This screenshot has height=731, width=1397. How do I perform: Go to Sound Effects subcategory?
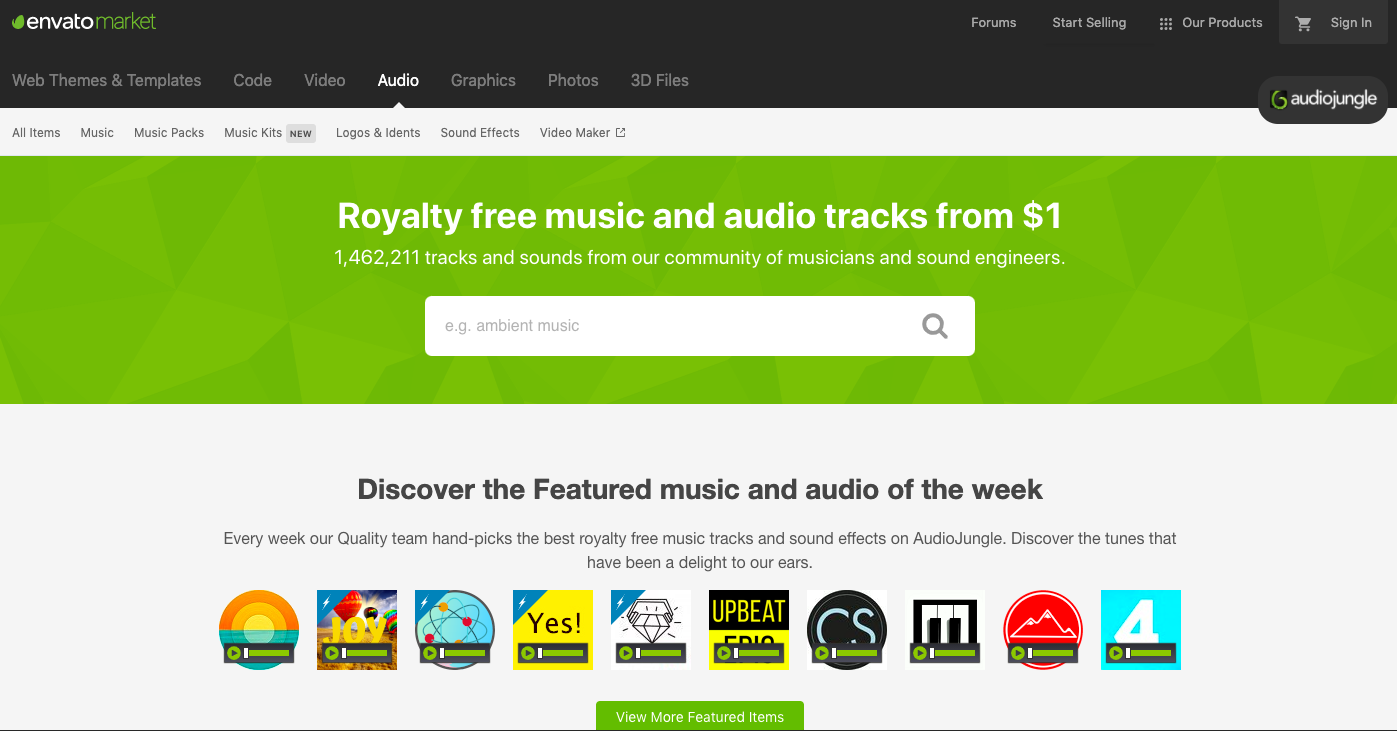[480, 132]
